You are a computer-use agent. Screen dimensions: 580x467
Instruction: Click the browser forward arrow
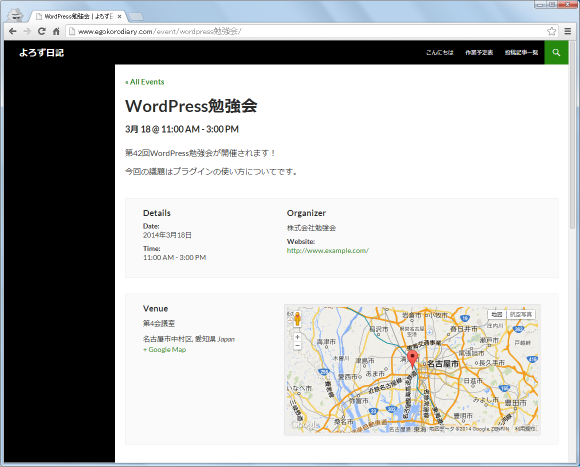(27, 31)
